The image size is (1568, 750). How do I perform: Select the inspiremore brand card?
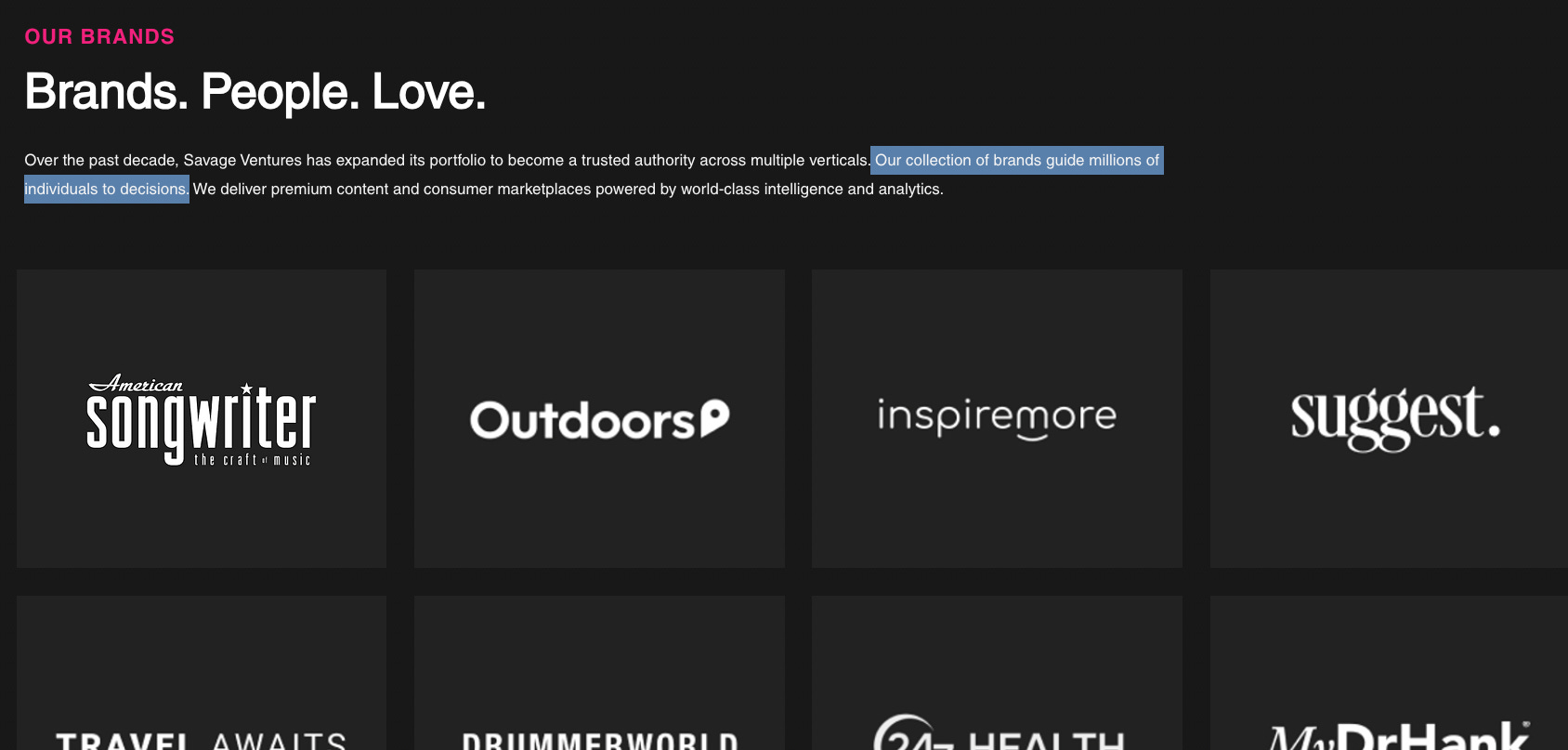point(997,419)
